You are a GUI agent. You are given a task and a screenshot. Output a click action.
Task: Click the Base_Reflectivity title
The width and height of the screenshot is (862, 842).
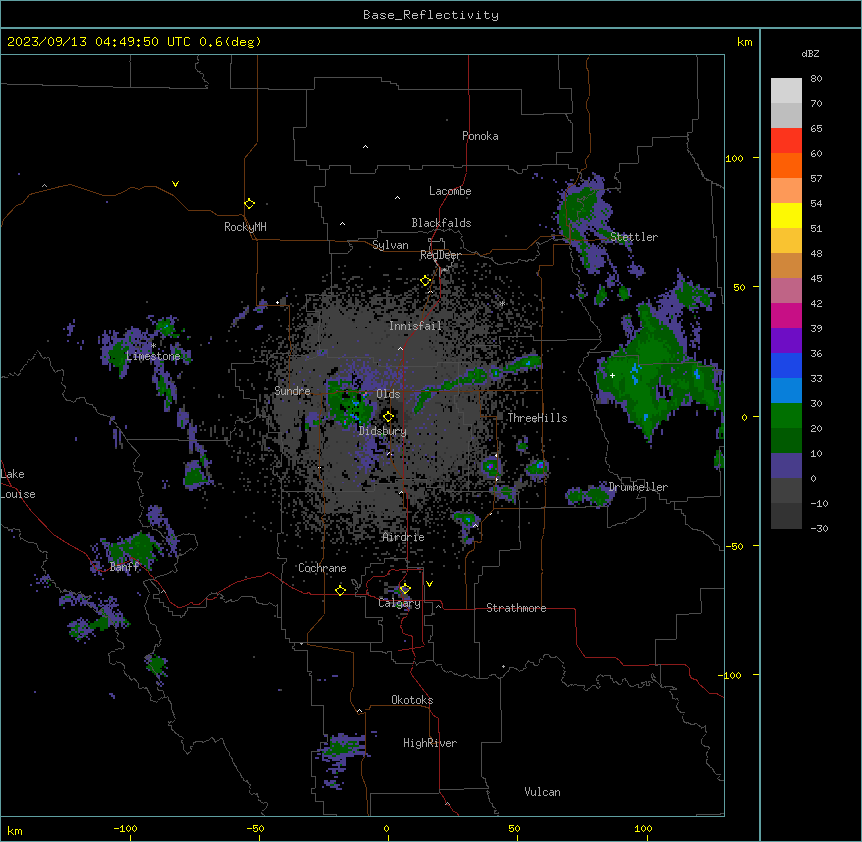point(431,15)
